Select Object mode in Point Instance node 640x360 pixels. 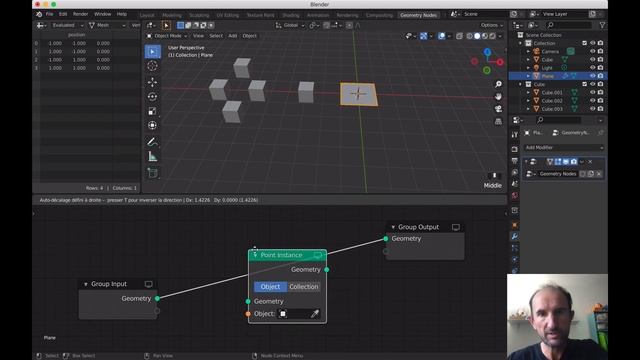(x=270, y=287)
